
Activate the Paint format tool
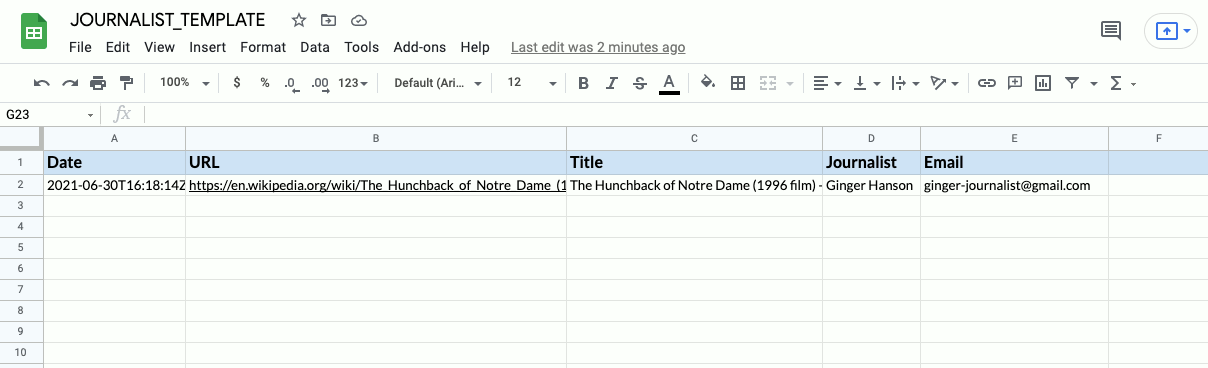click(x=126, y=83)
